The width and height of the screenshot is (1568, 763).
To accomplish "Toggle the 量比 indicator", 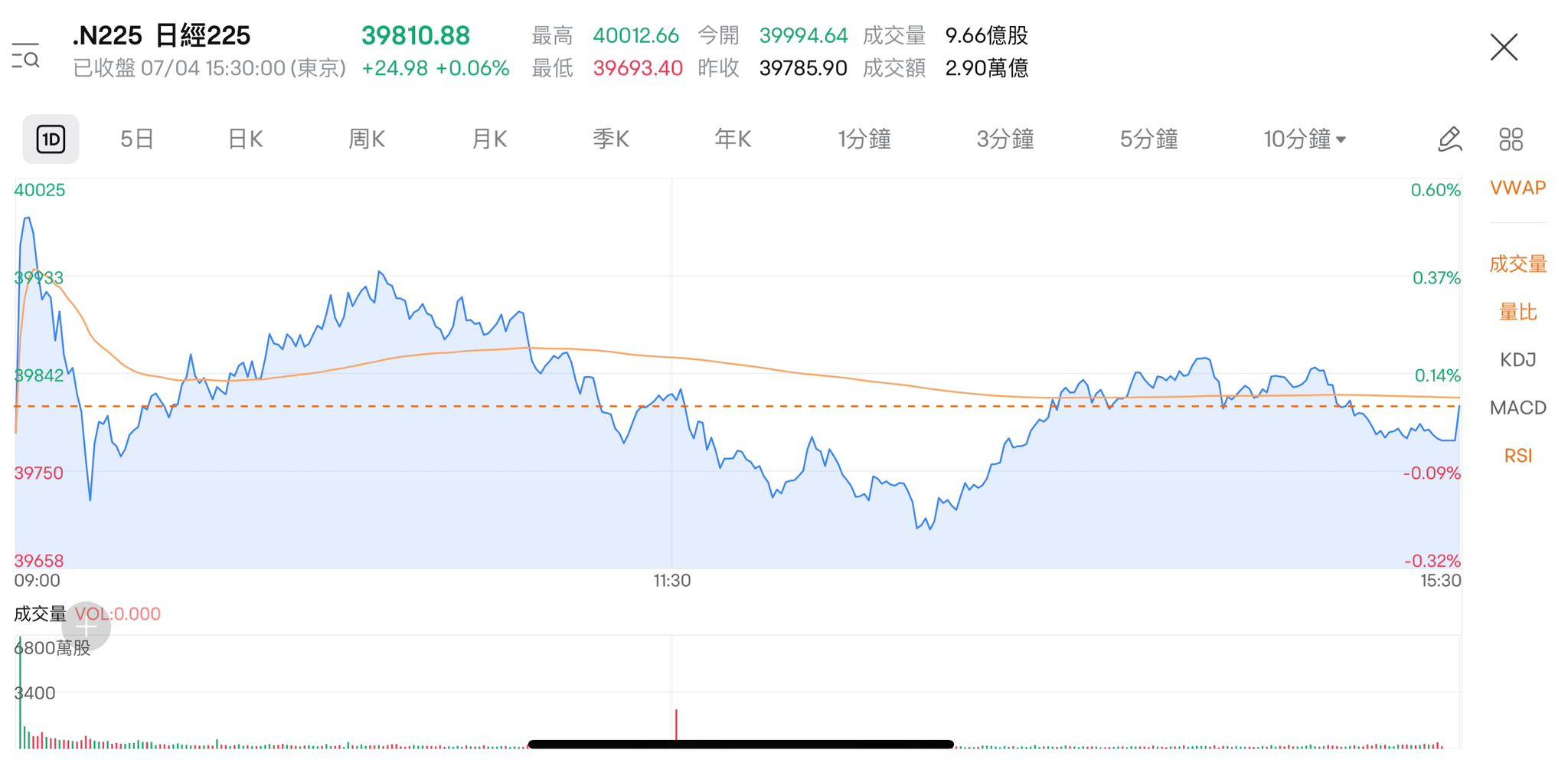I will (x=1517, y=313).
